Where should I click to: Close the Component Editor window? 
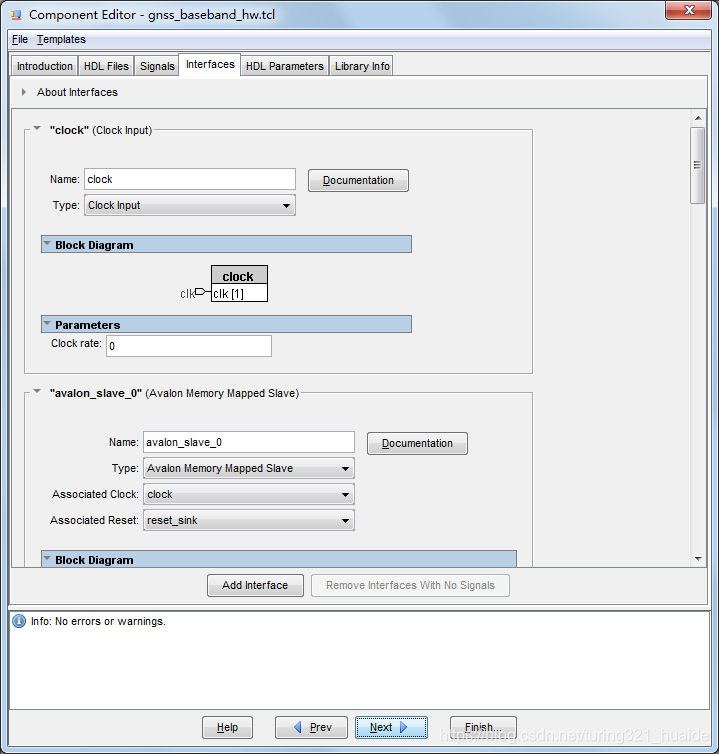(688, 10)
